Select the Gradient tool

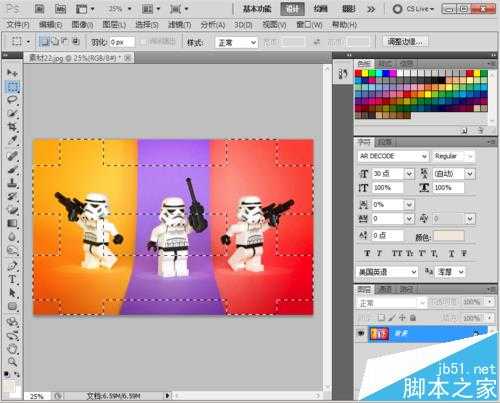click(12, 223)
